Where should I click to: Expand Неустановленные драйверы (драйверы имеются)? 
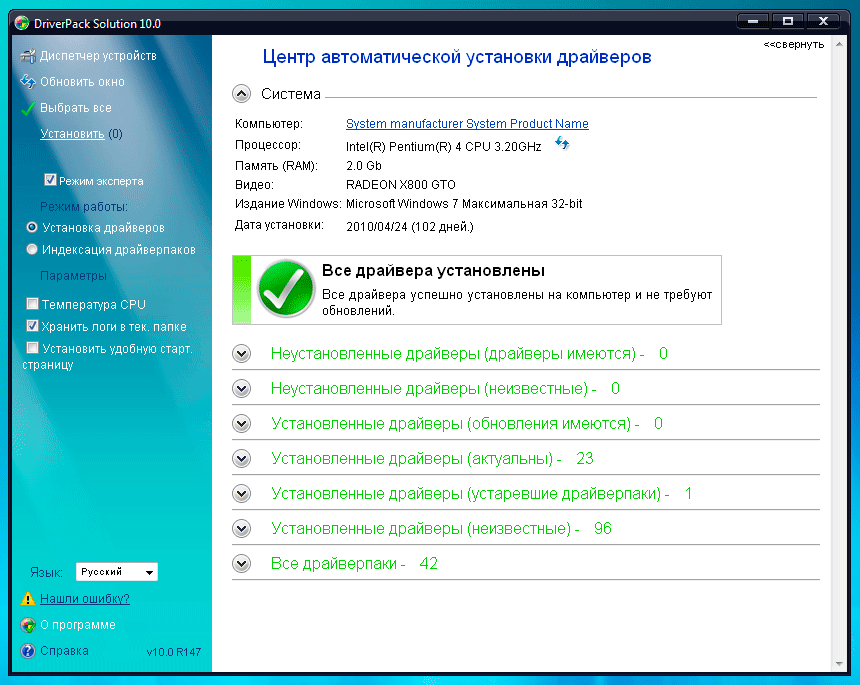[241, 354]
